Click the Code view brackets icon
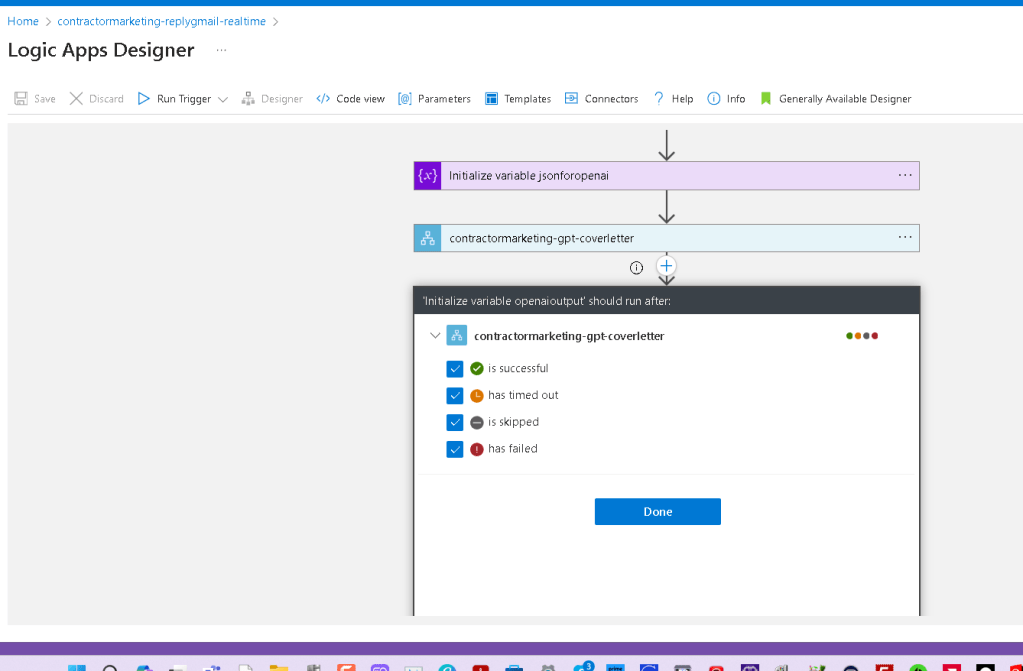 pos(323,99)
